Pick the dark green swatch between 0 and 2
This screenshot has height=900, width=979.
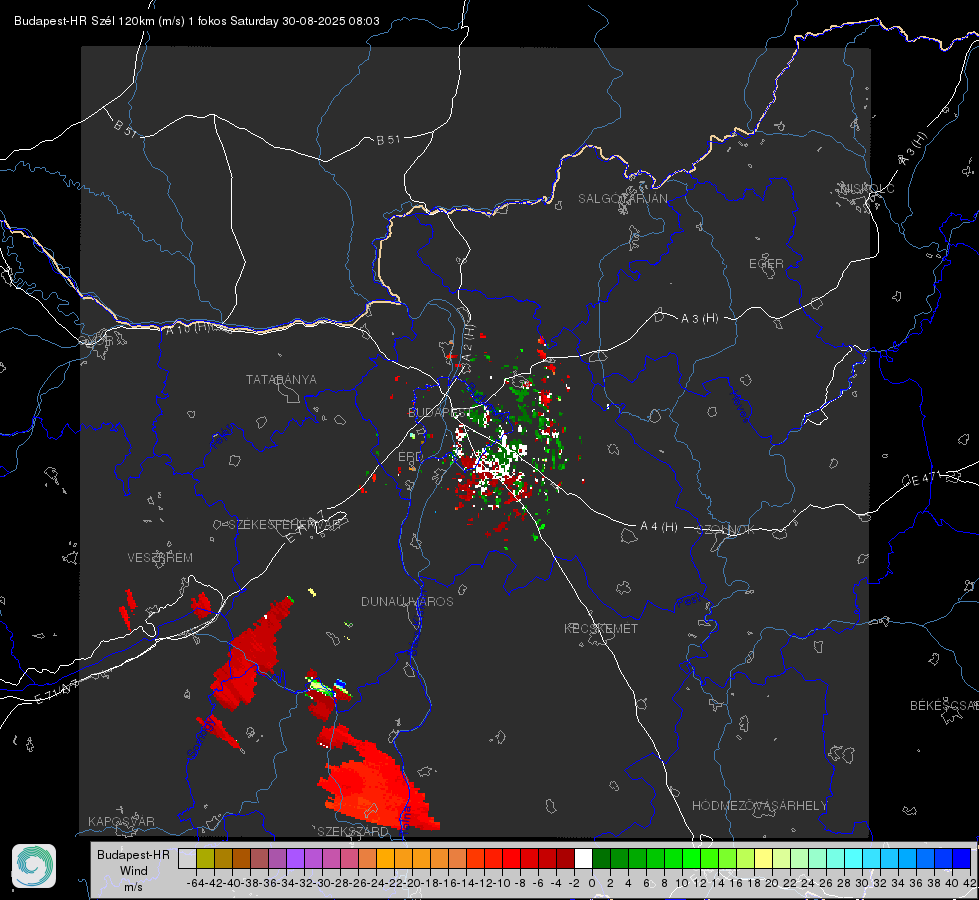(601, 858)
